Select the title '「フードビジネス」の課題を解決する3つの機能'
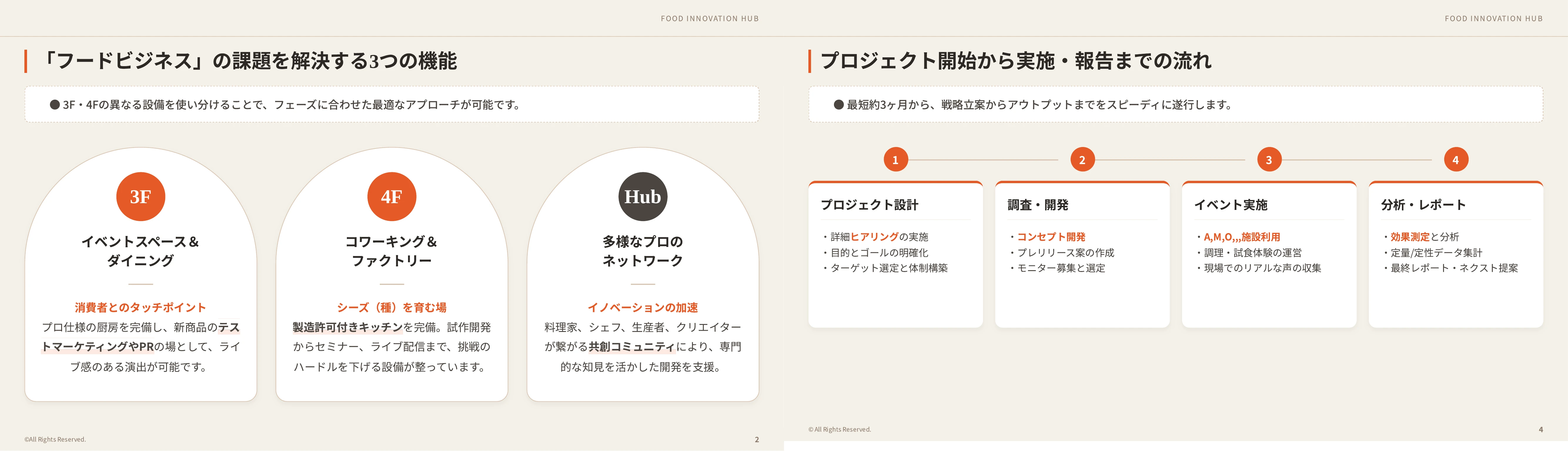This screenshot has height=451, width=1568. tap(250, 61)
